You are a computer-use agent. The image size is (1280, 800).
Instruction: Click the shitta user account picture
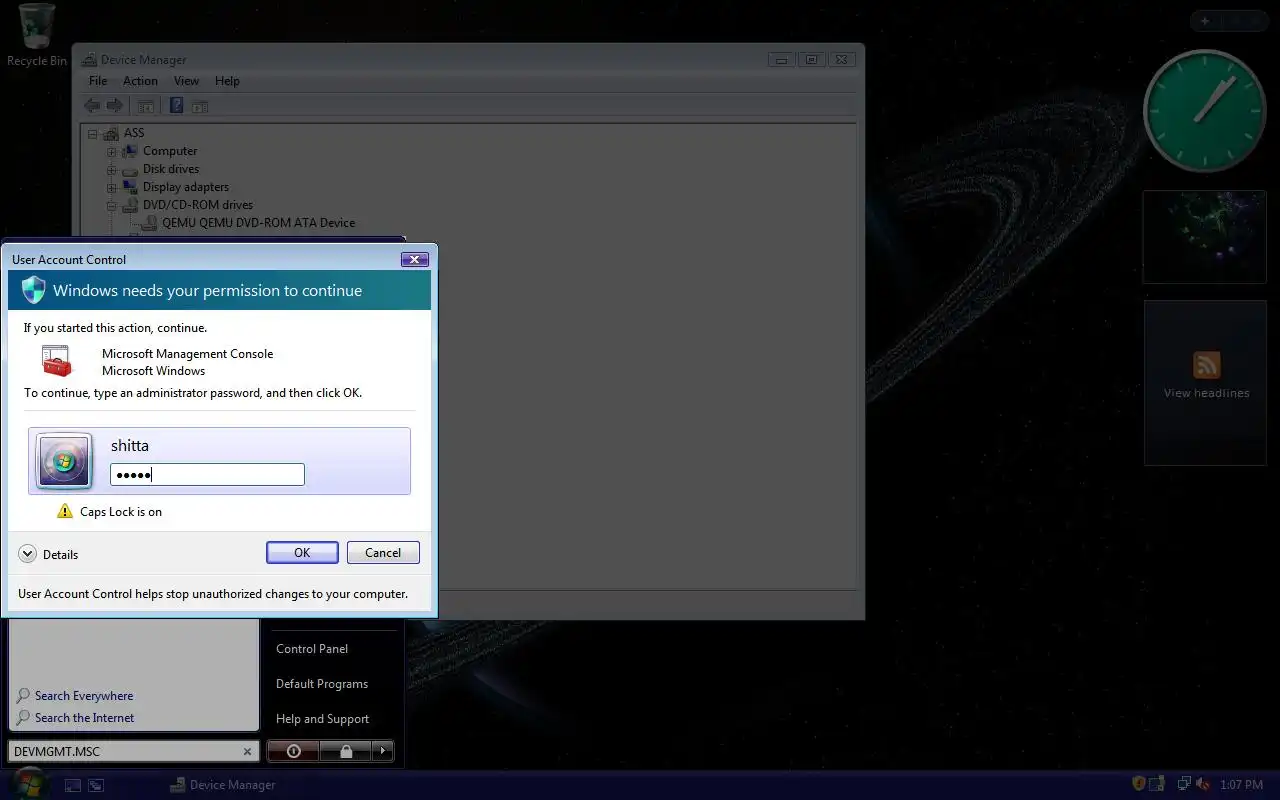(64, 461)
